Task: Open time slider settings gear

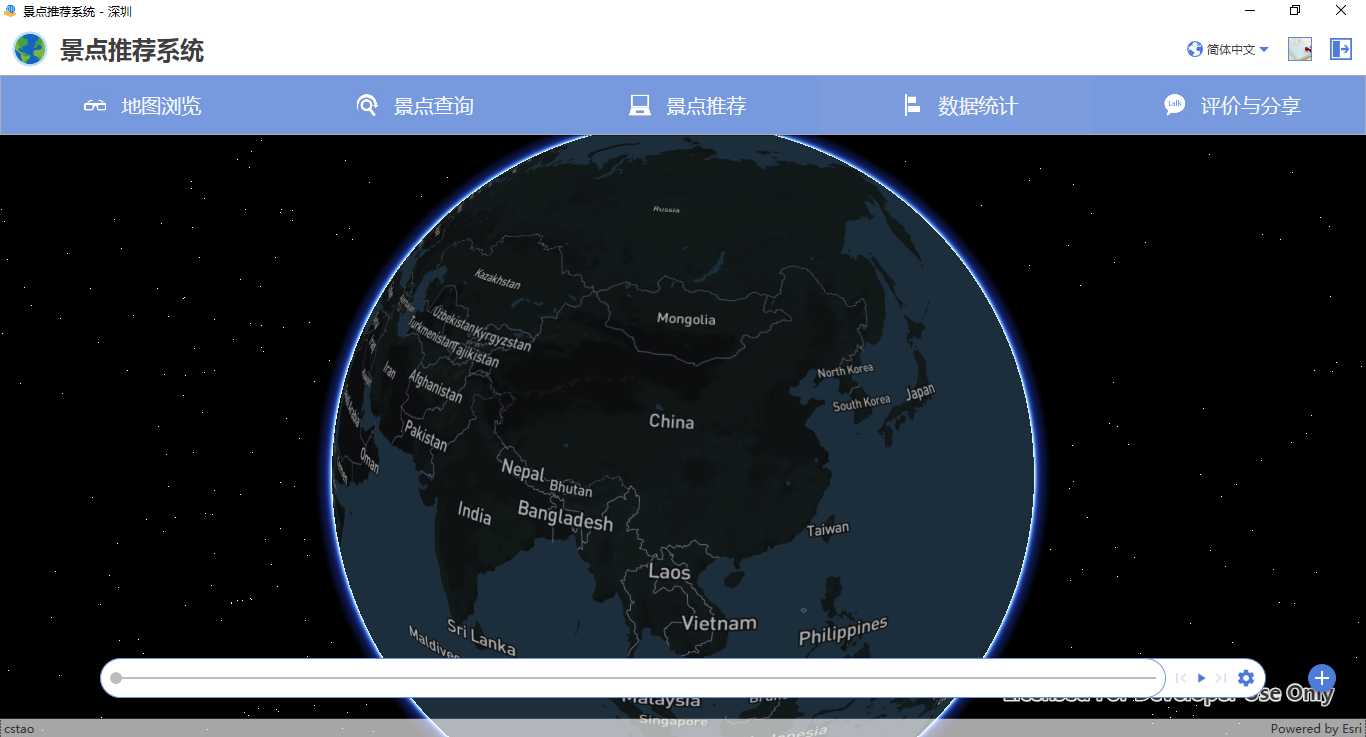Action: [1245, 678]
